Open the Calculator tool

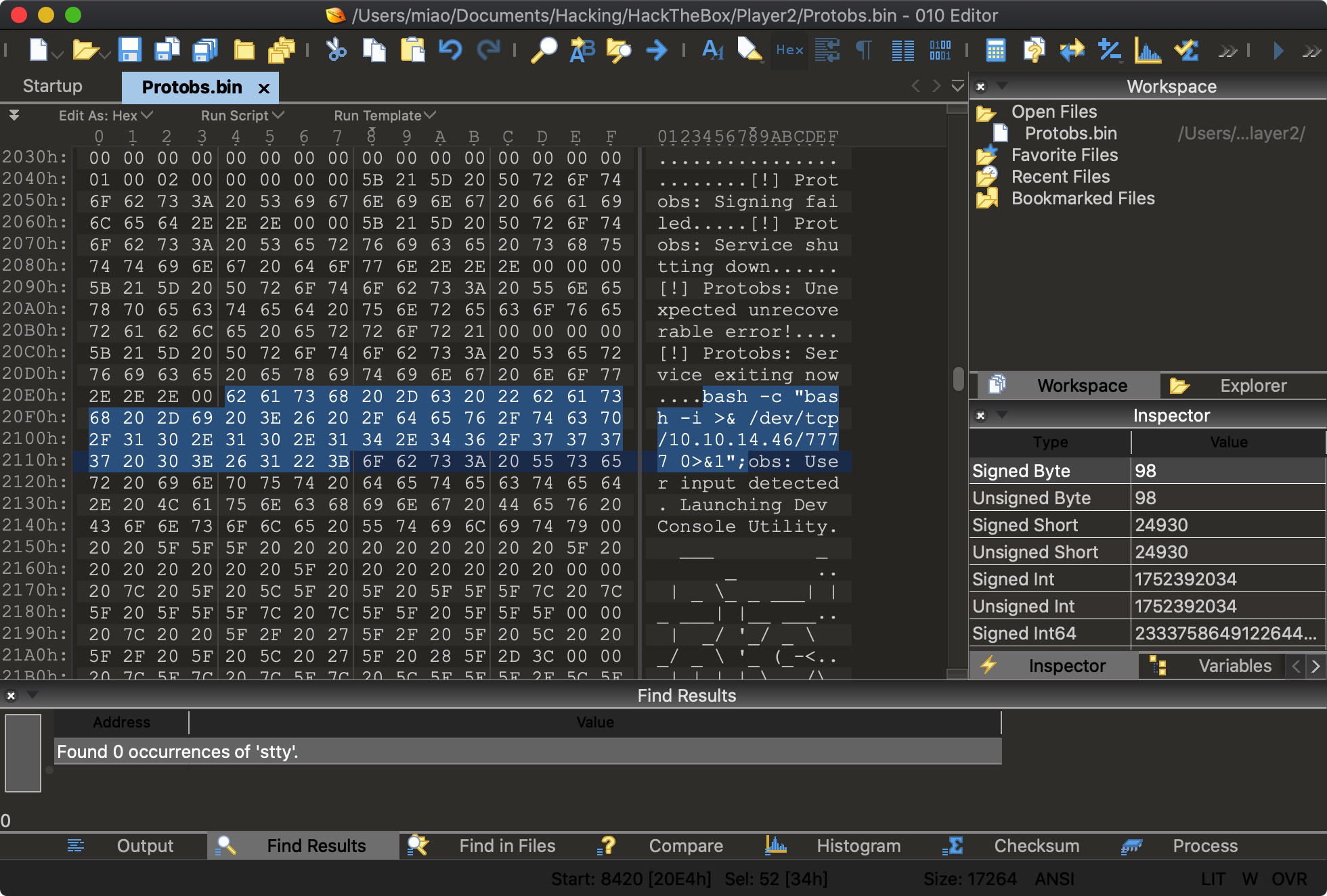(995, 50)
